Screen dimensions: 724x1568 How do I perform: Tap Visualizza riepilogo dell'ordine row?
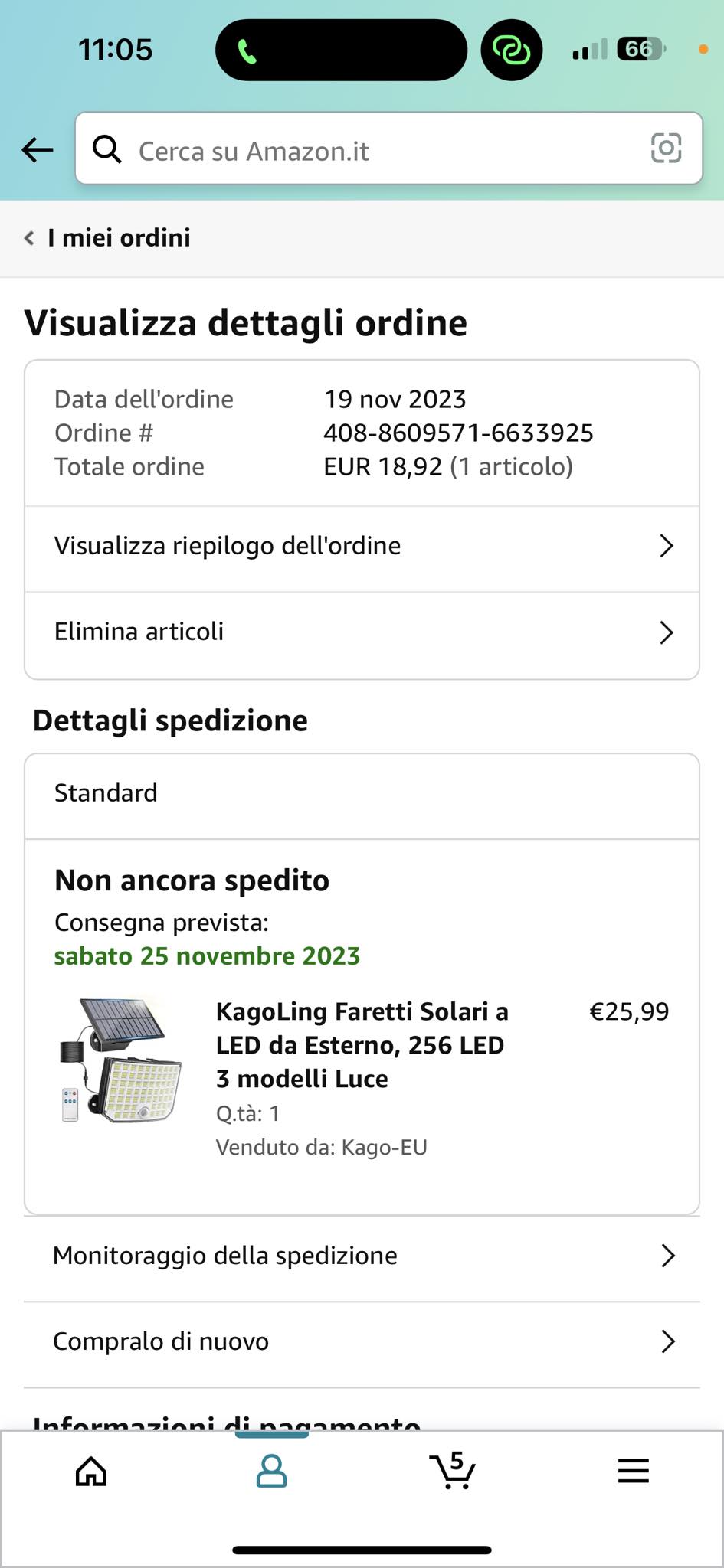228,546
